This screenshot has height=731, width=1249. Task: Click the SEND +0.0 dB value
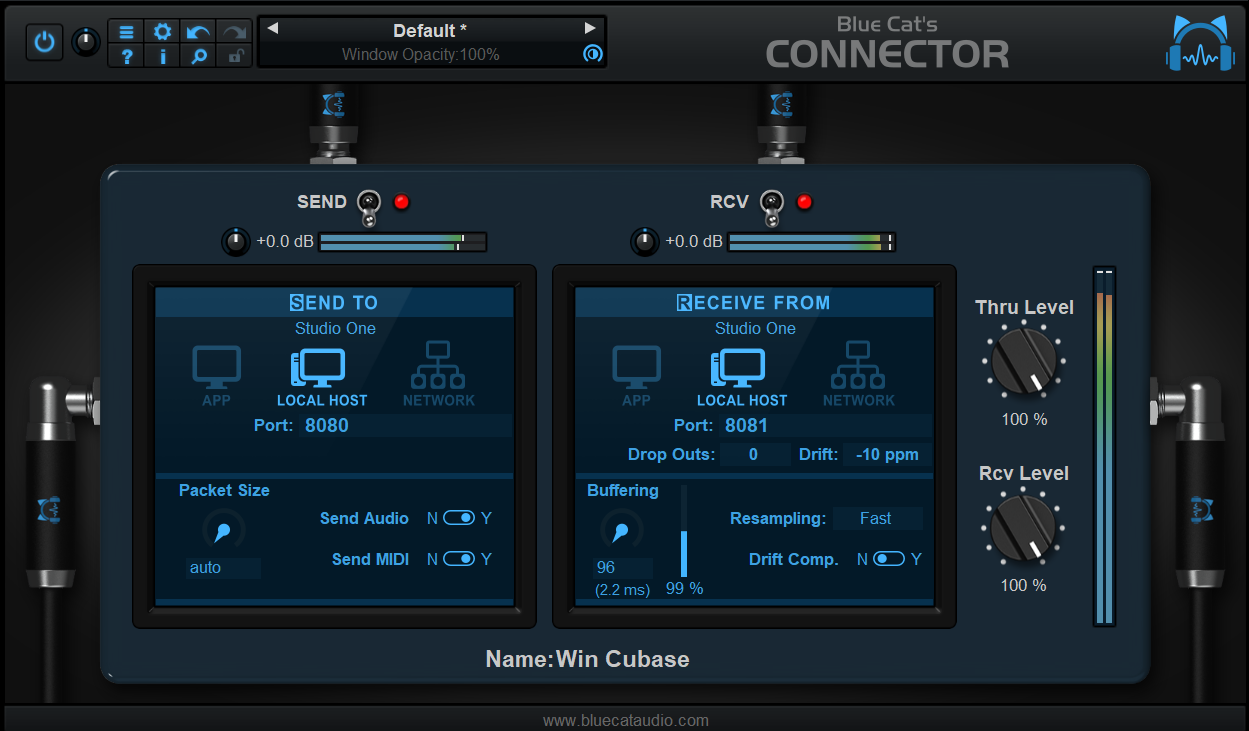[285, 241]
